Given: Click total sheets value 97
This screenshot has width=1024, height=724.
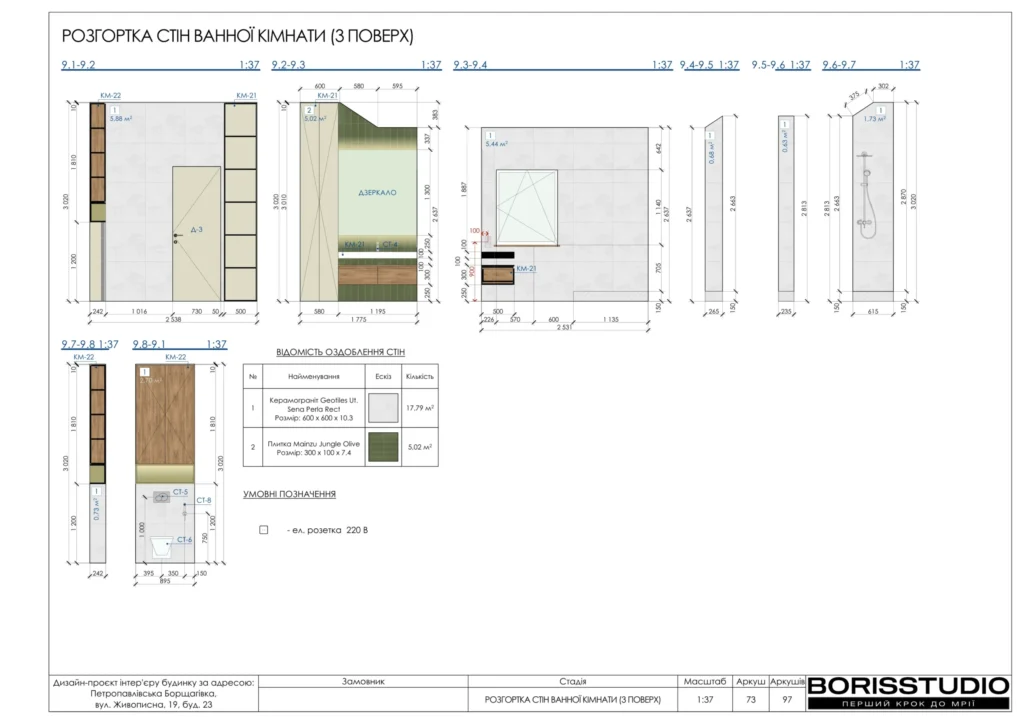Looking at the screenshot, I should (x=788, y=699).
